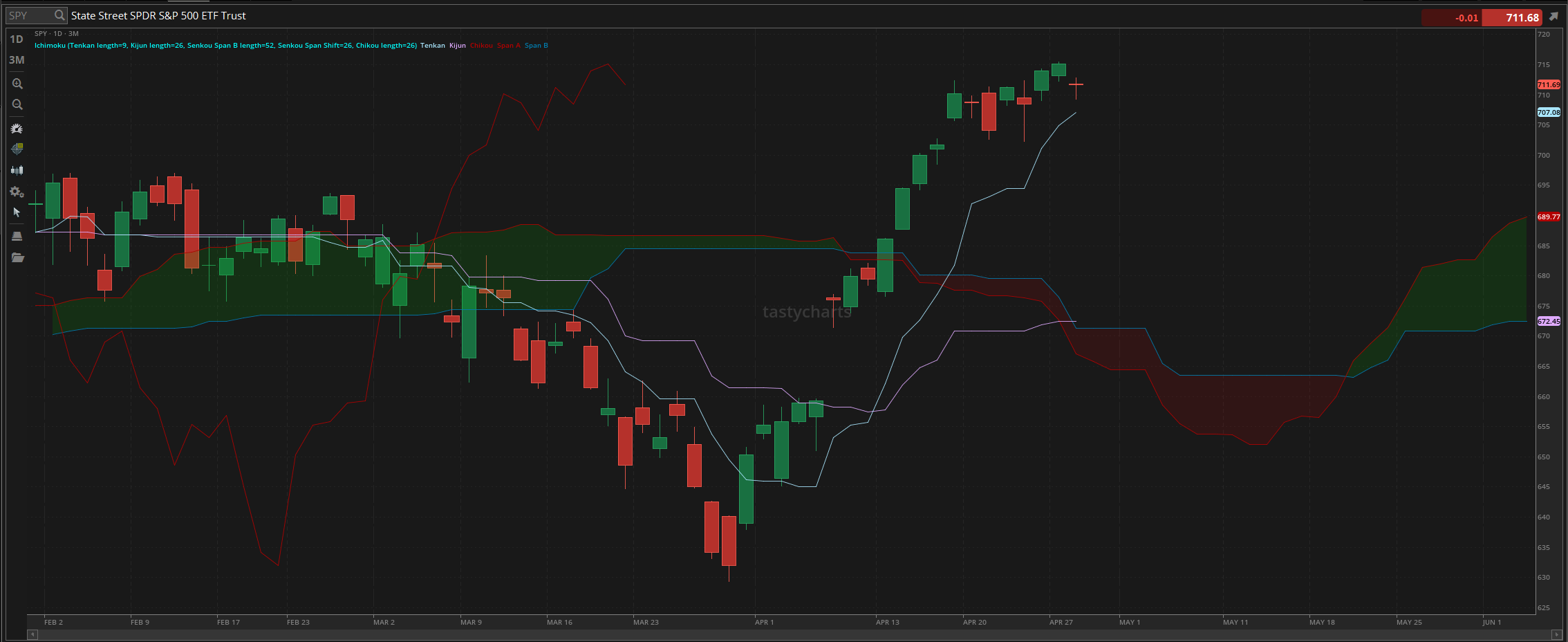This screenshot has width=1568, height=642.
Task: Click the Span B legend label
Action: 536,46
